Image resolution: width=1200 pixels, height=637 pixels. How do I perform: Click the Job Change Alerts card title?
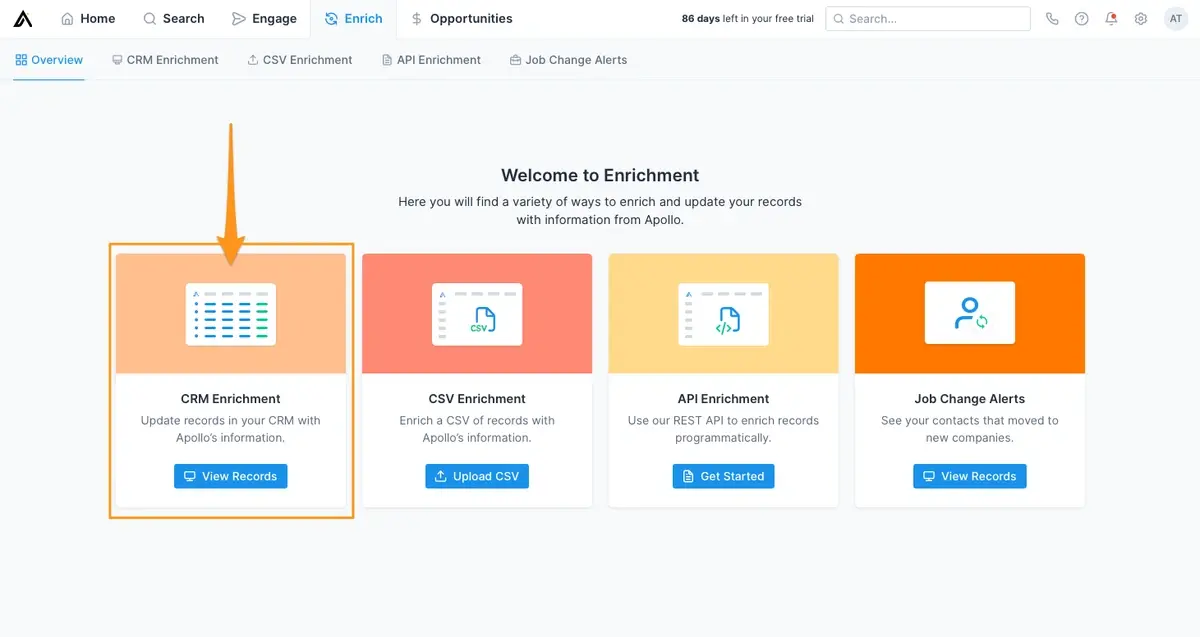[970, 399]
